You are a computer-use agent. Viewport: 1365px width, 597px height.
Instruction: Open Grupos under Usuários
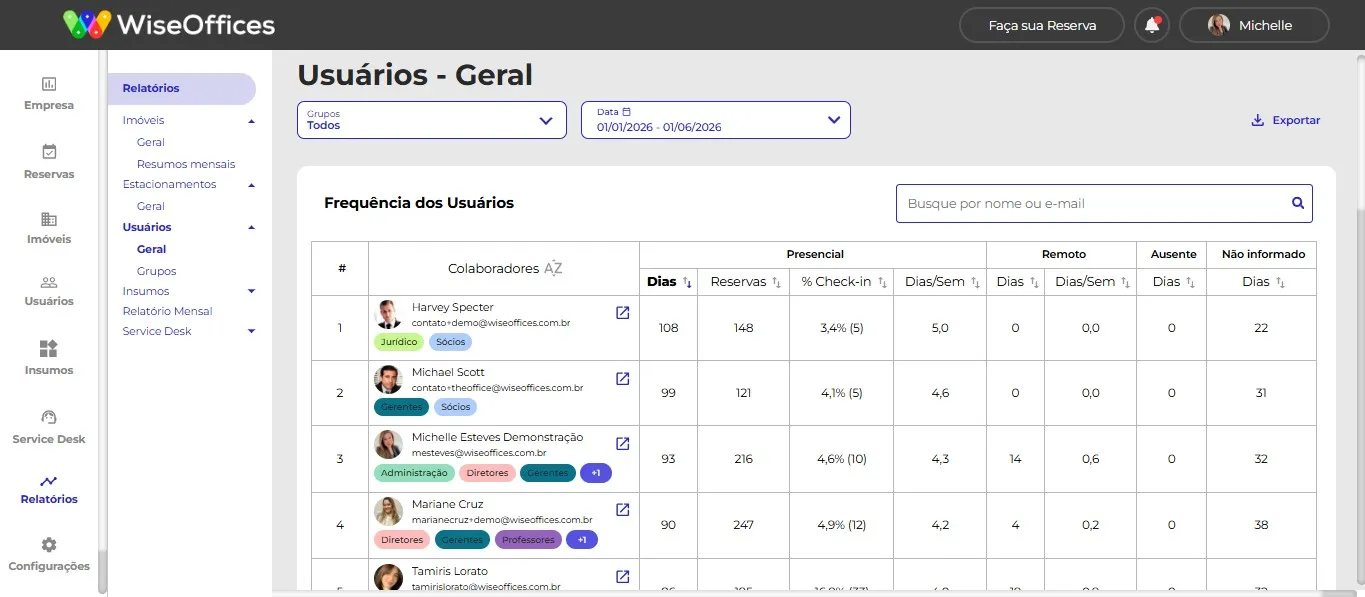pyautogui.click(x=156, y=271)
